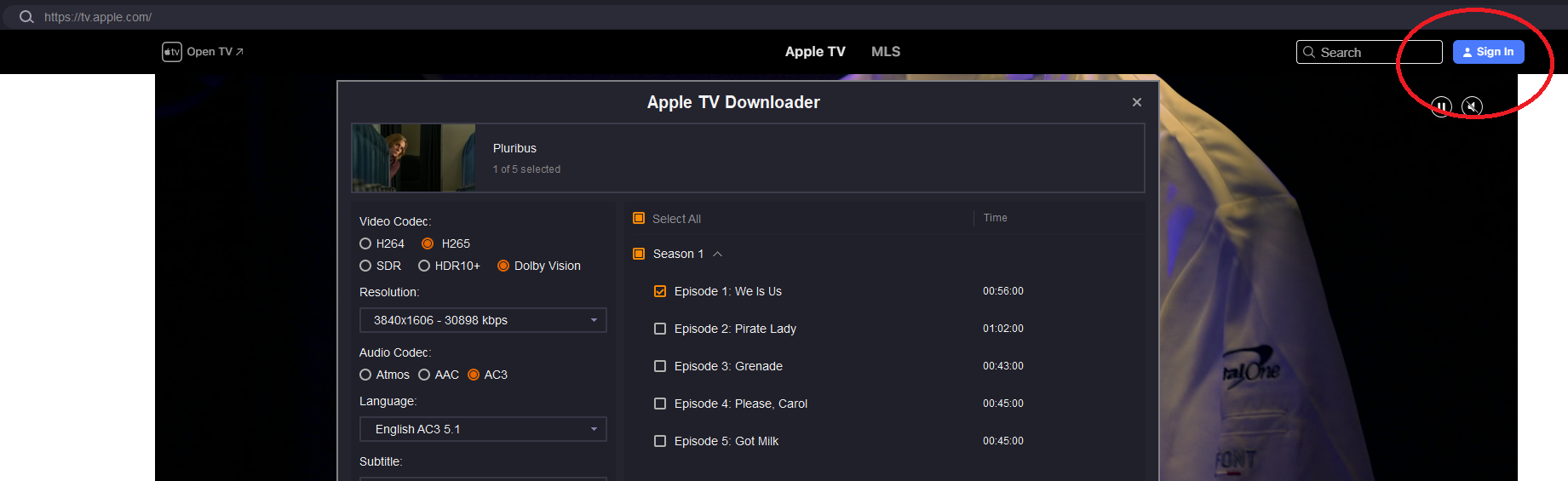The image size is (1568, 481).
Task: Click the '1 of 5 selected' text
Action: 526,169
